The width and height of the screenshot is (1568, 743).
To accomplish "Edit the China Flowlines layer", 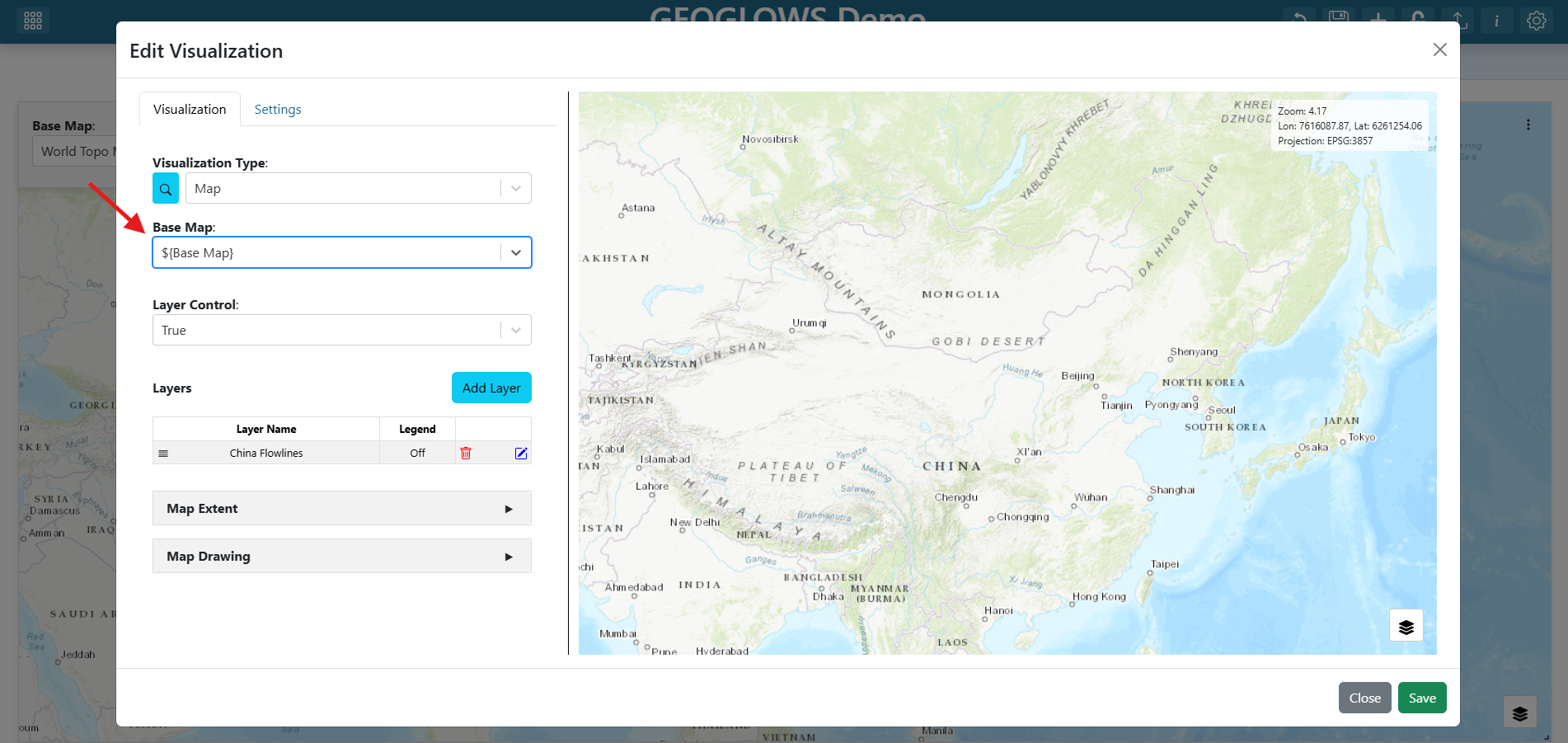I will click(521, 453).
